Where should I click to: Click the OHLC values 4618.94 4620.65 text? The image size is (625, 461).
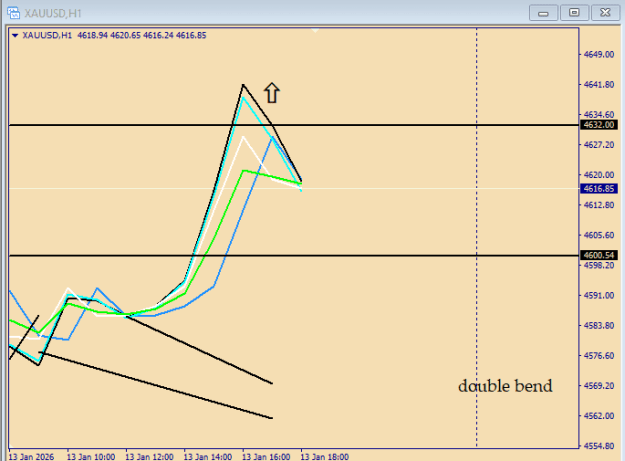pos(109,35)
